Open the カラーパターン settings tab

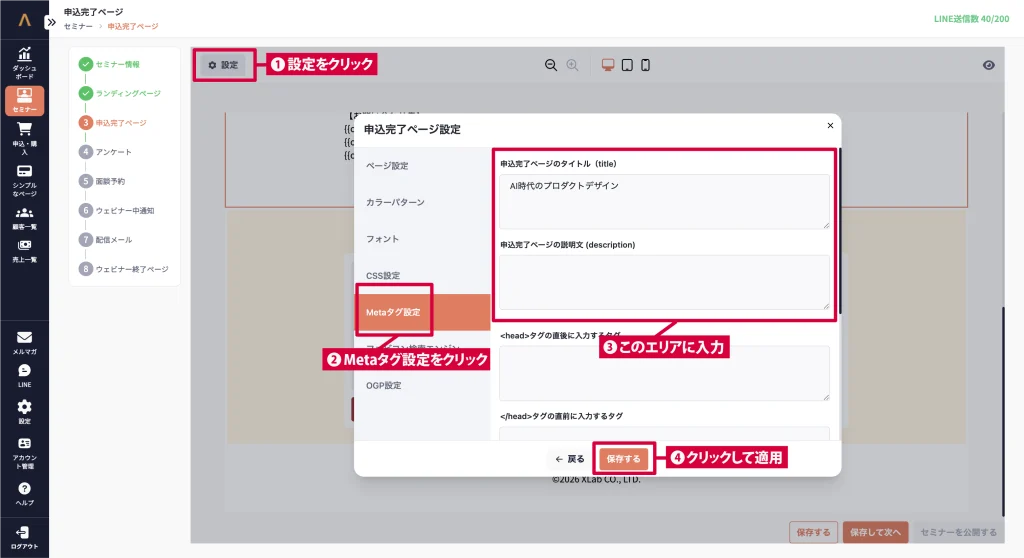click(395, 202)
